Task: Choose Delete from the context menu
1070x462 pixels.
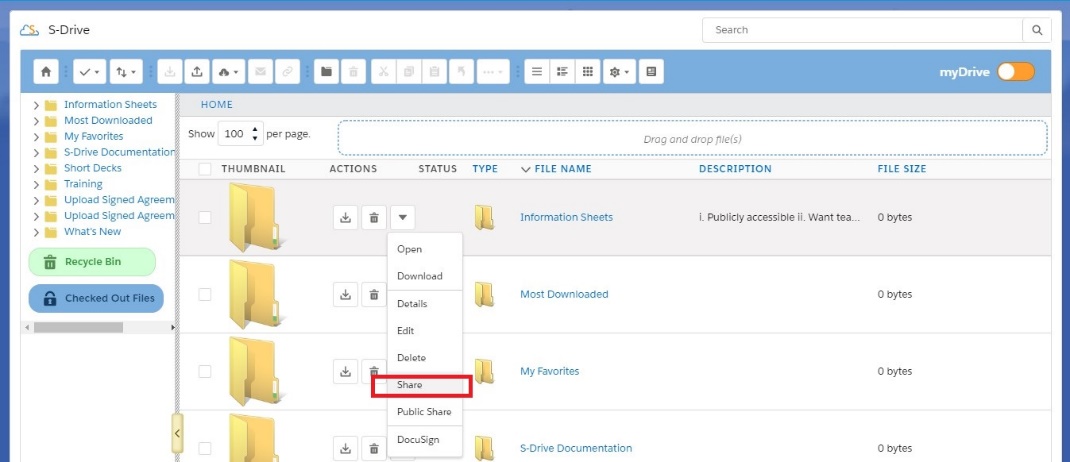Action: (x=425, y=358)
